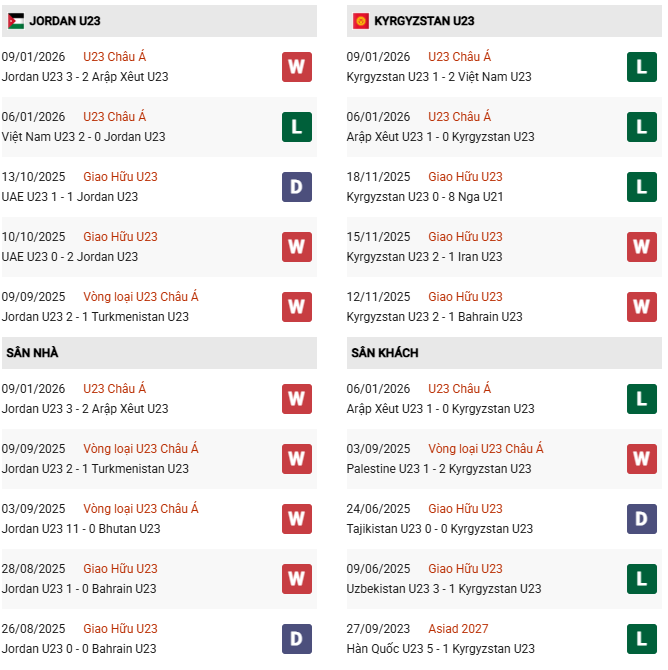Open Kyrgyzstan U23 1-2 Việt Nam U23 match
This screenshot has height=670, width=668.
tap(439, 77)
